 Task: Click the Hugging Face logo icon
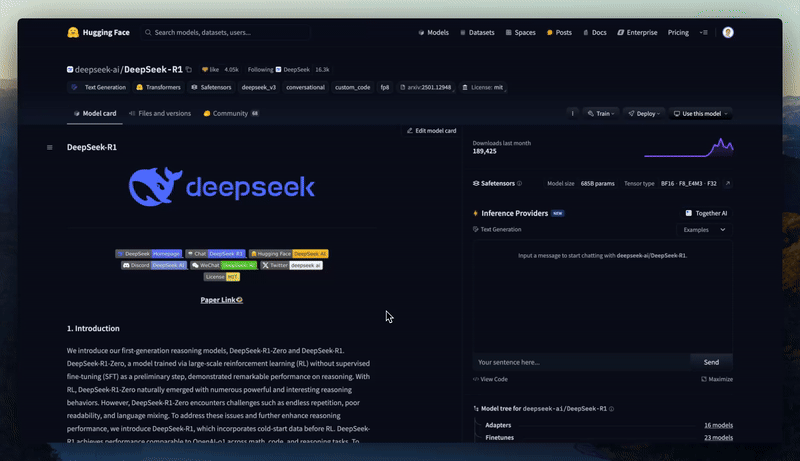click(x=73, y=32)
